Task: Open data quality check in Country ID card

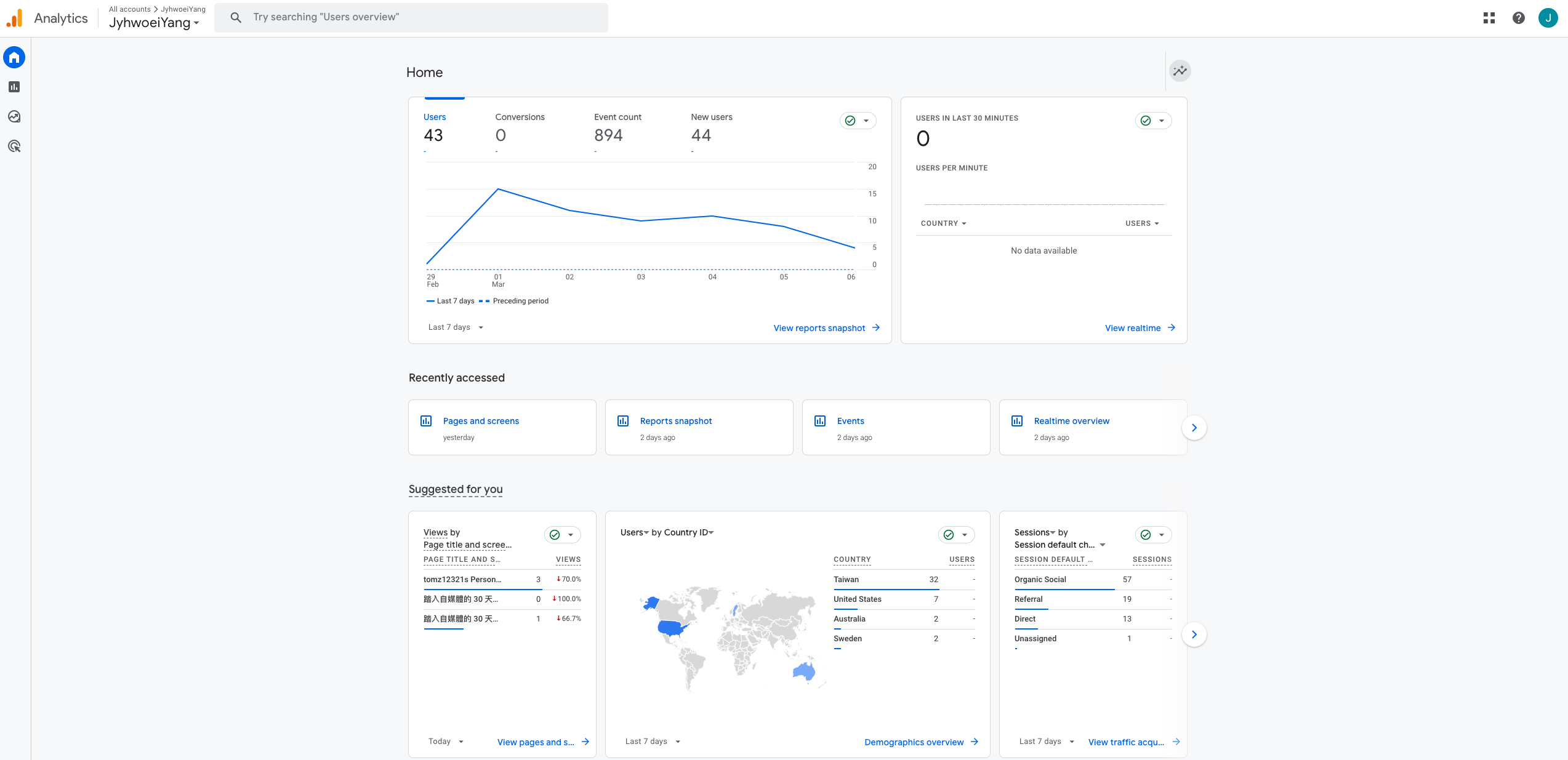Action: (x=957, y=535)
